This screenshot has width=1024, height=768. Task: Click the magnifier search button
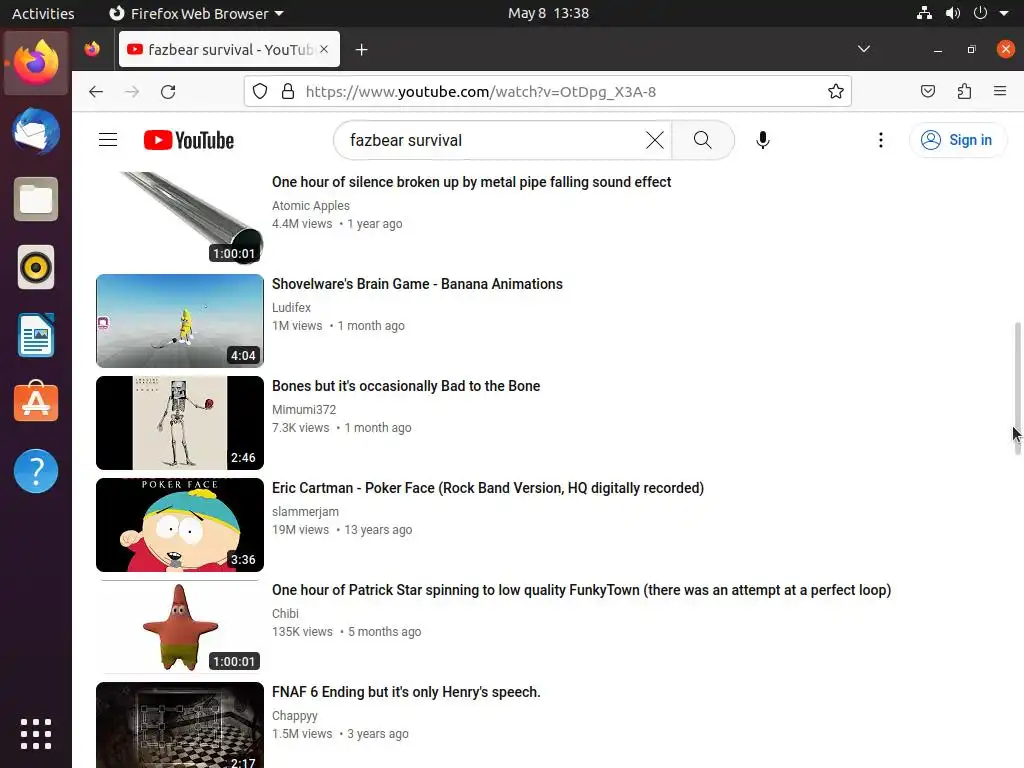click(x=703, y=140)
